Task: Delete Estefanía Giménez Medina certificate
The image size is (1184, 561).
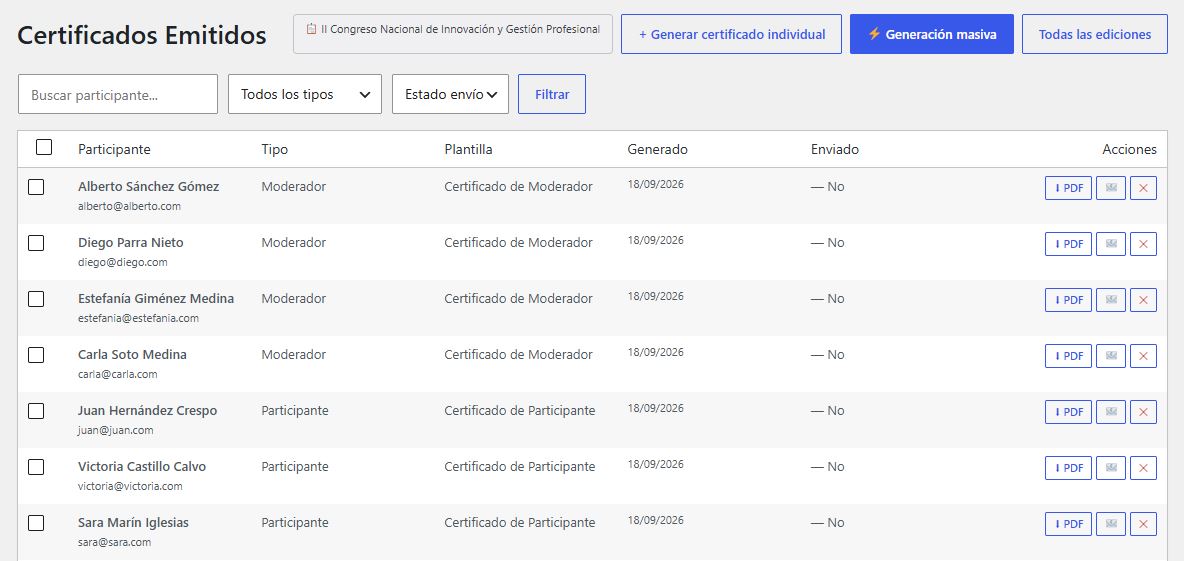Action: (1143, 300)
